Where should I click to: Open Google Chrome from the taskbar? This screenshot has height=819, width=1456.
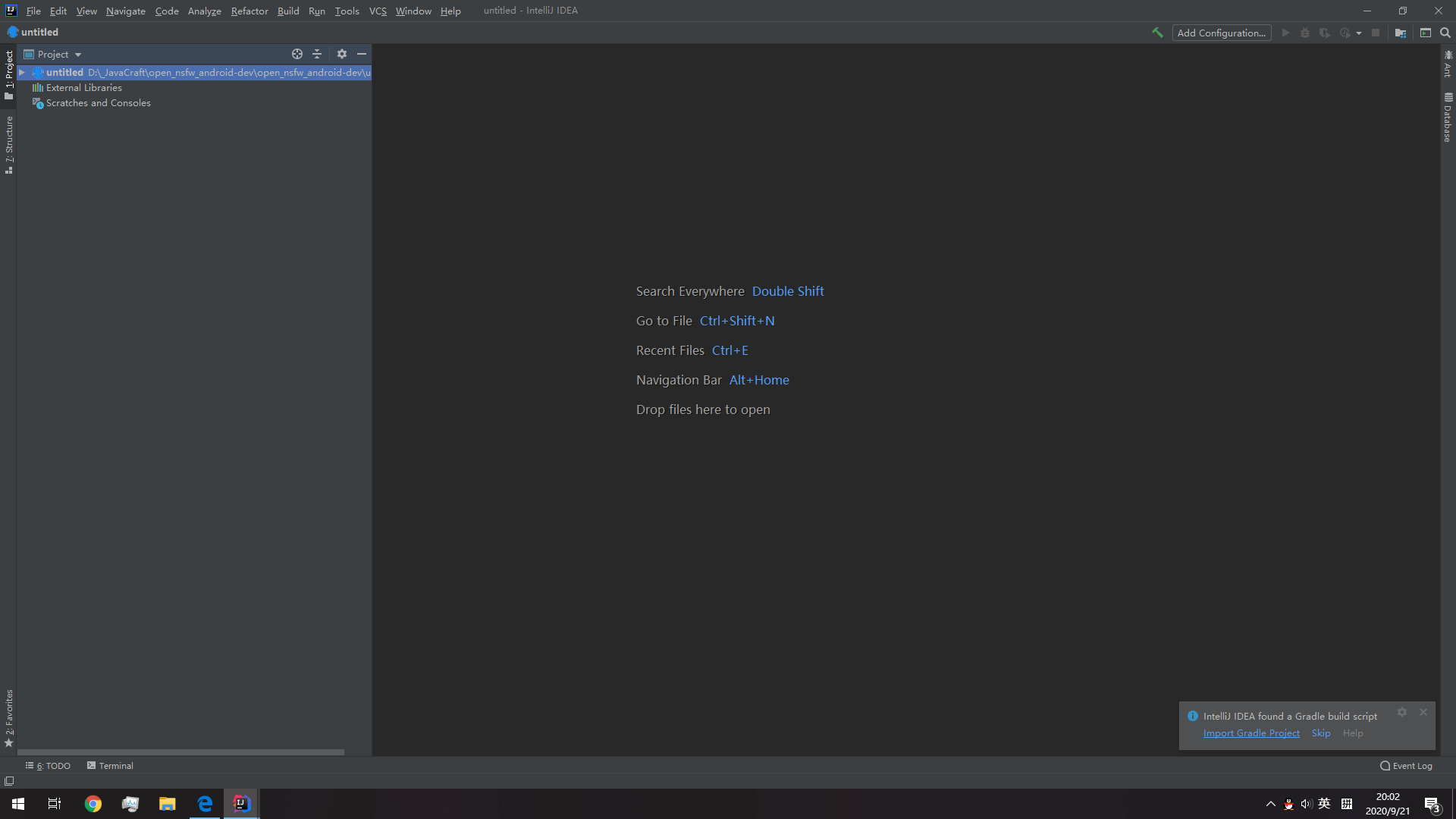click(93, 804)
